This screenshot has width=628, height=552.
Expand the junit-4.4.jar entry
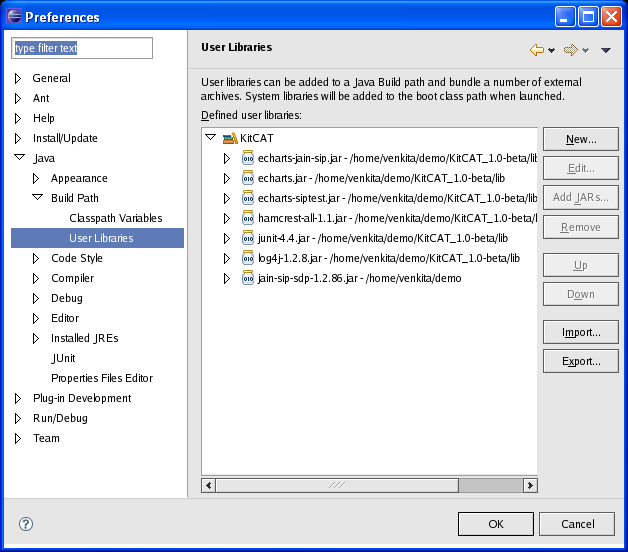pos(227,238)
